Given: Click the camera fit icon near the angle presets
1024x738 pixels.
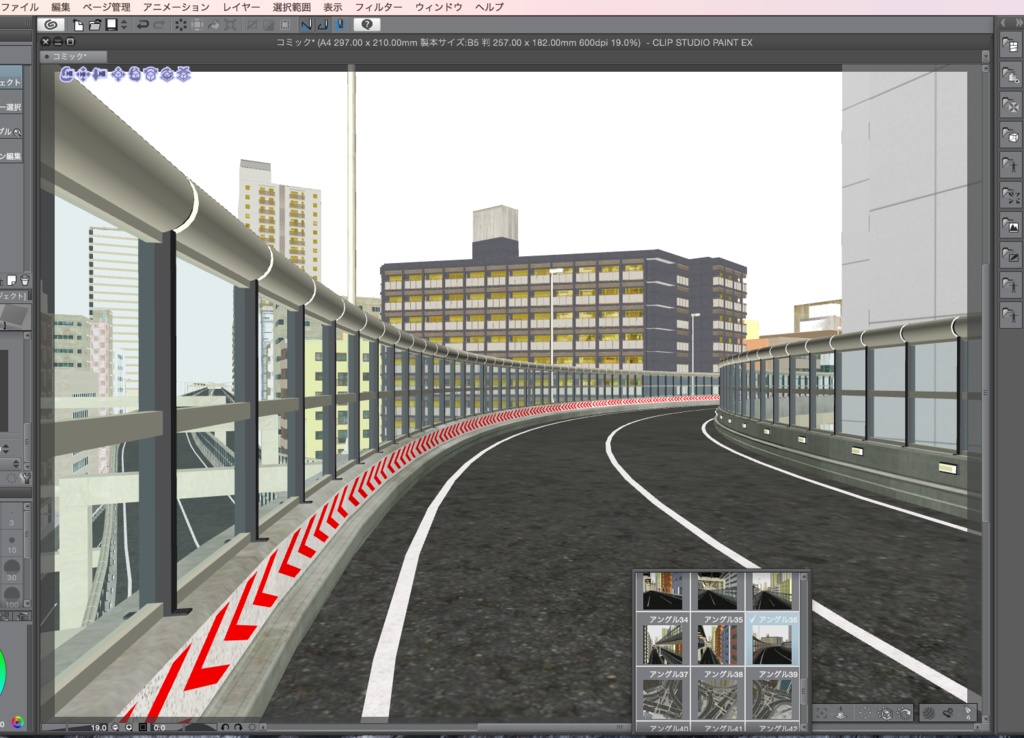Looking at the screenshot, I should click(821, 712).
